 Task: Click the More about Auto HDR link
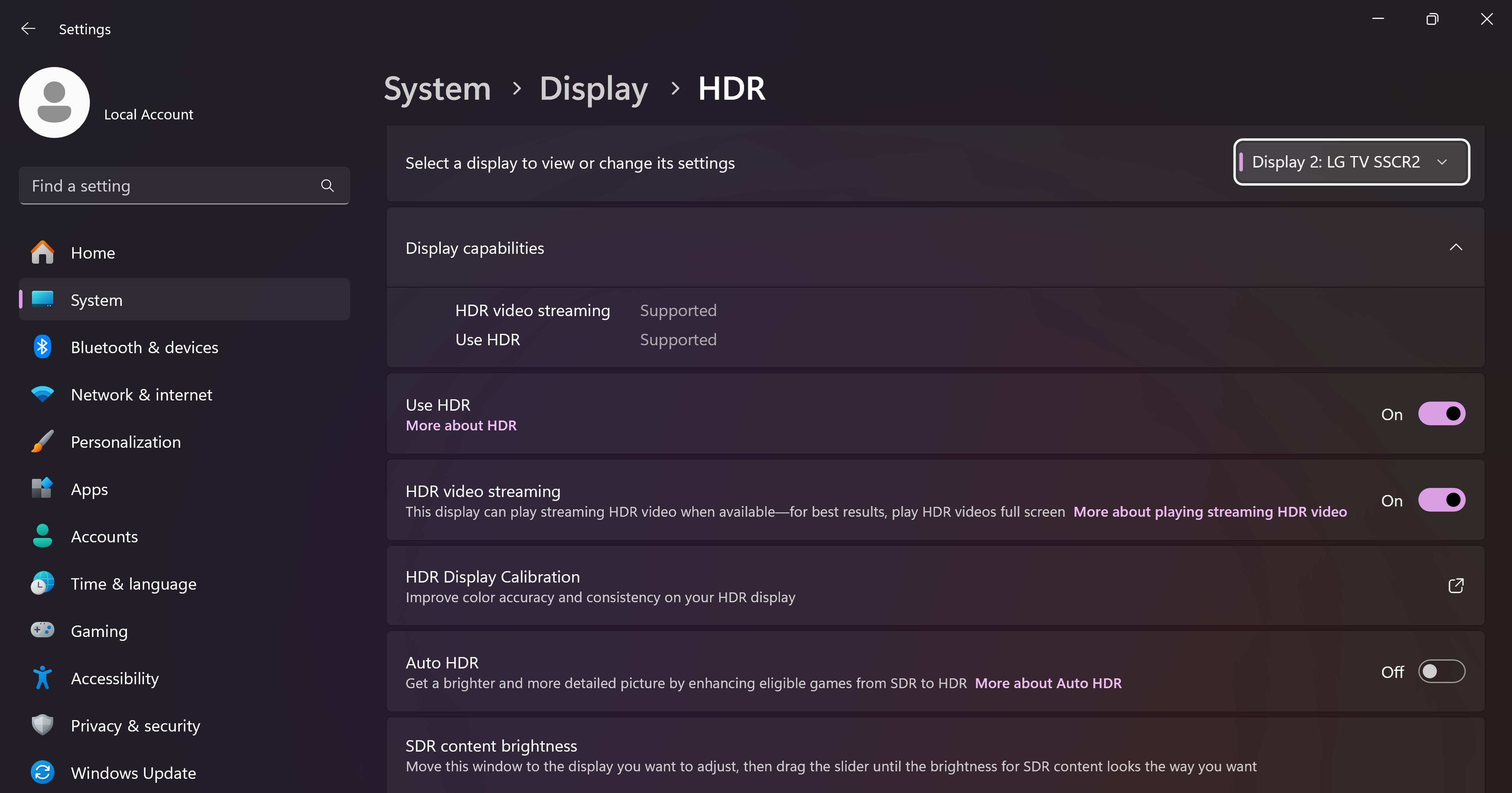pyautogui.click(x=1048, y=683)
